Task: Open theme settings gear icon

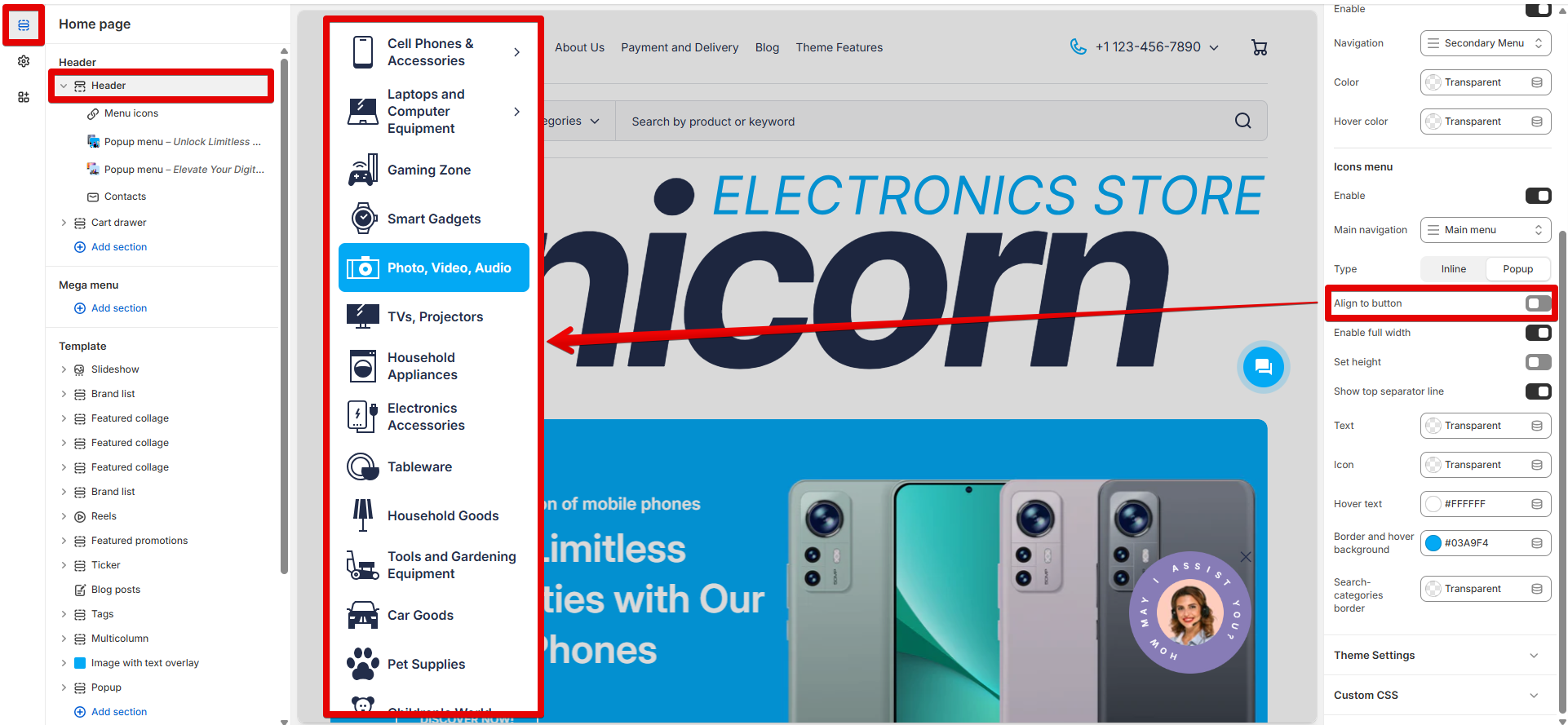Action: (24, 61)
